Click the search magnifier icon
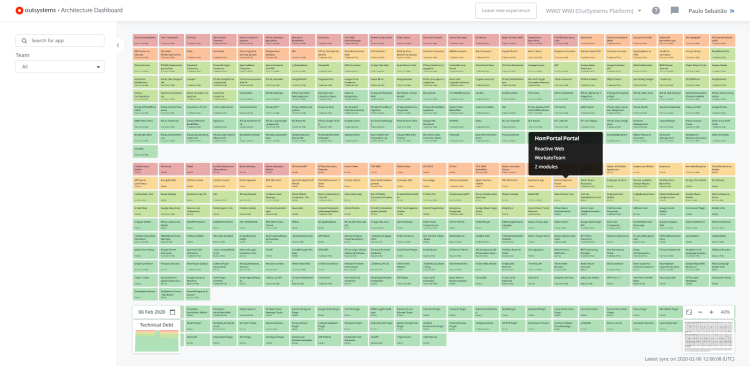The height and width of the screenshot is (366, 750). pos(24,41)
